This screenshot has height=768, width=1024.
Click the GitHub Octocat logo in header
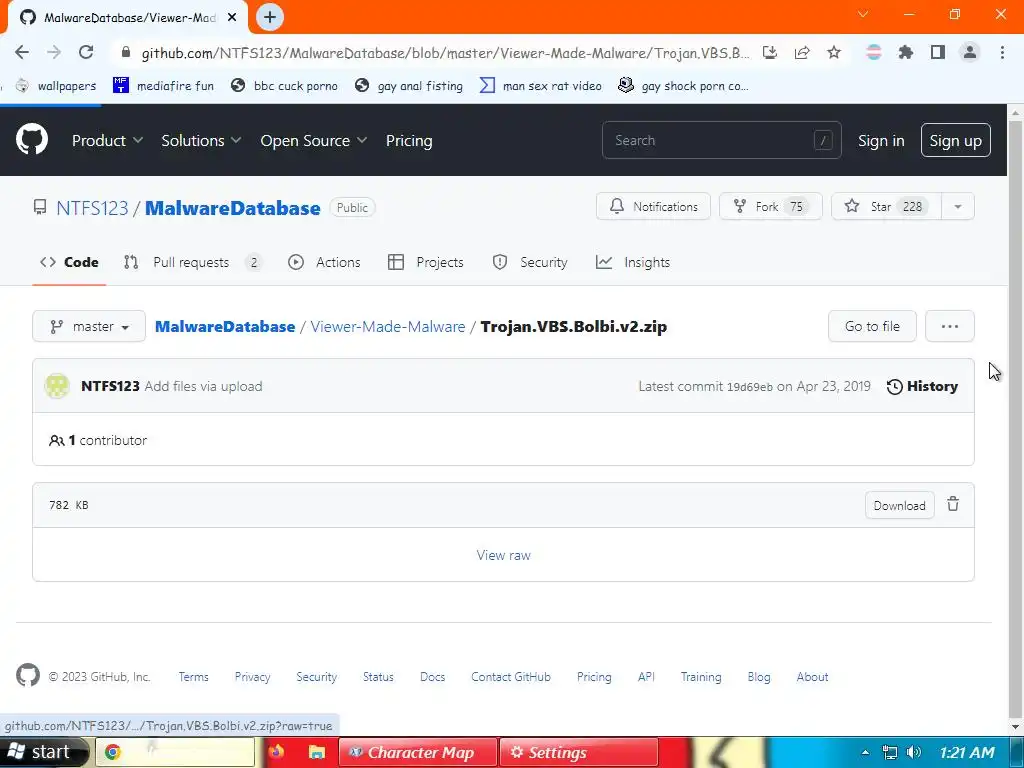tap(31, 140)
